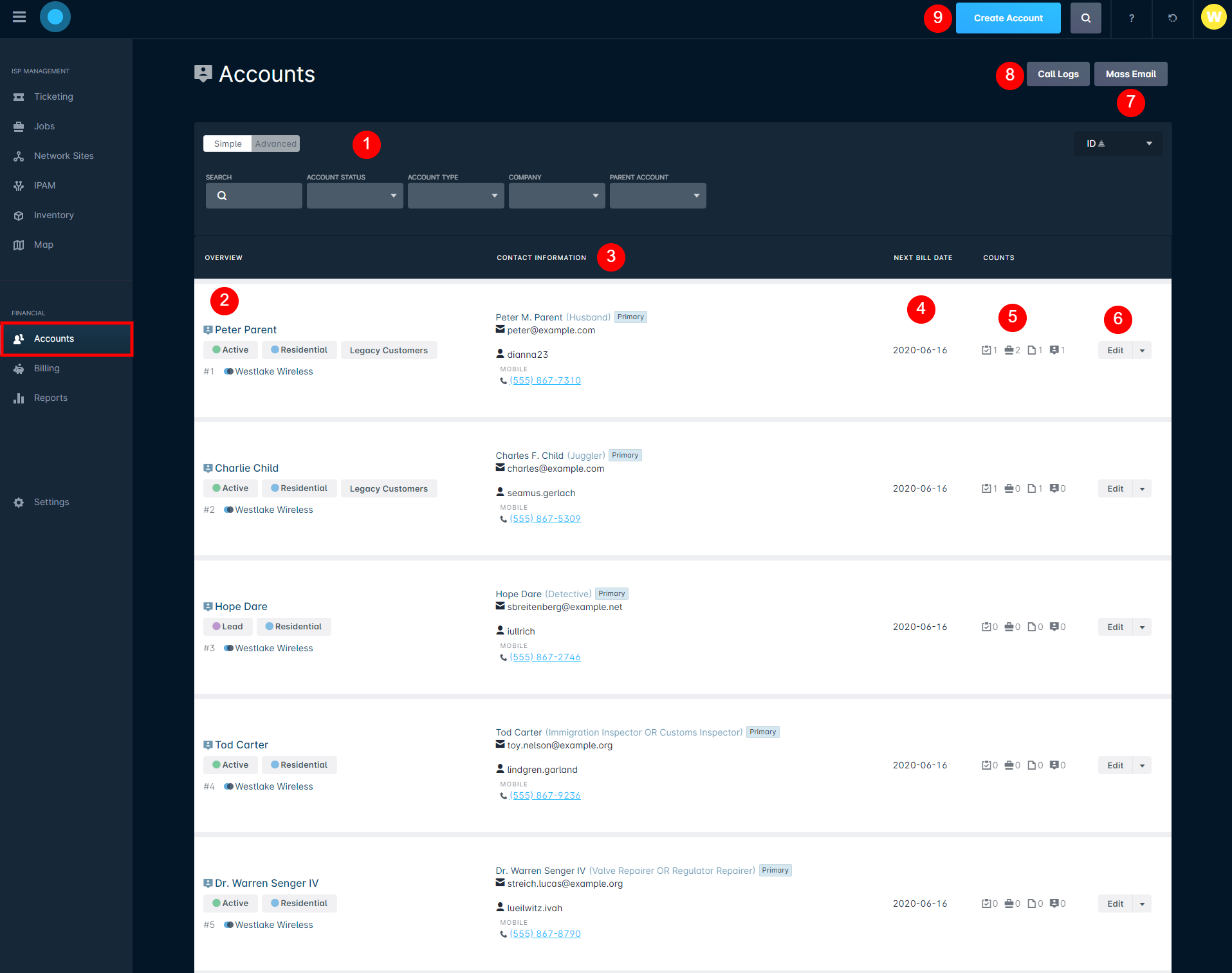Viewport: 1232px width, 973px height.
Task: Click the email envelope icon for peter@example.com
Action: pyautogui.click(x=500, y=329)
